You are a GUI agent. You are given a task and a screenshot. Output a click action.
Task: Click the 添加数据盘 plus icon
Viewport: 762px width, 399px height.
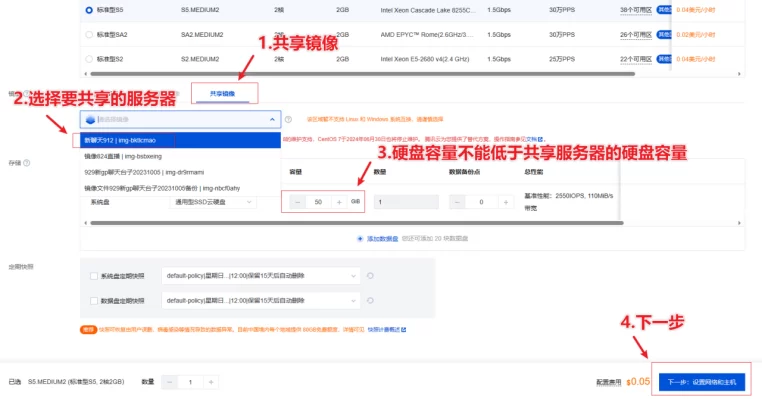click(x=360, y=239)
